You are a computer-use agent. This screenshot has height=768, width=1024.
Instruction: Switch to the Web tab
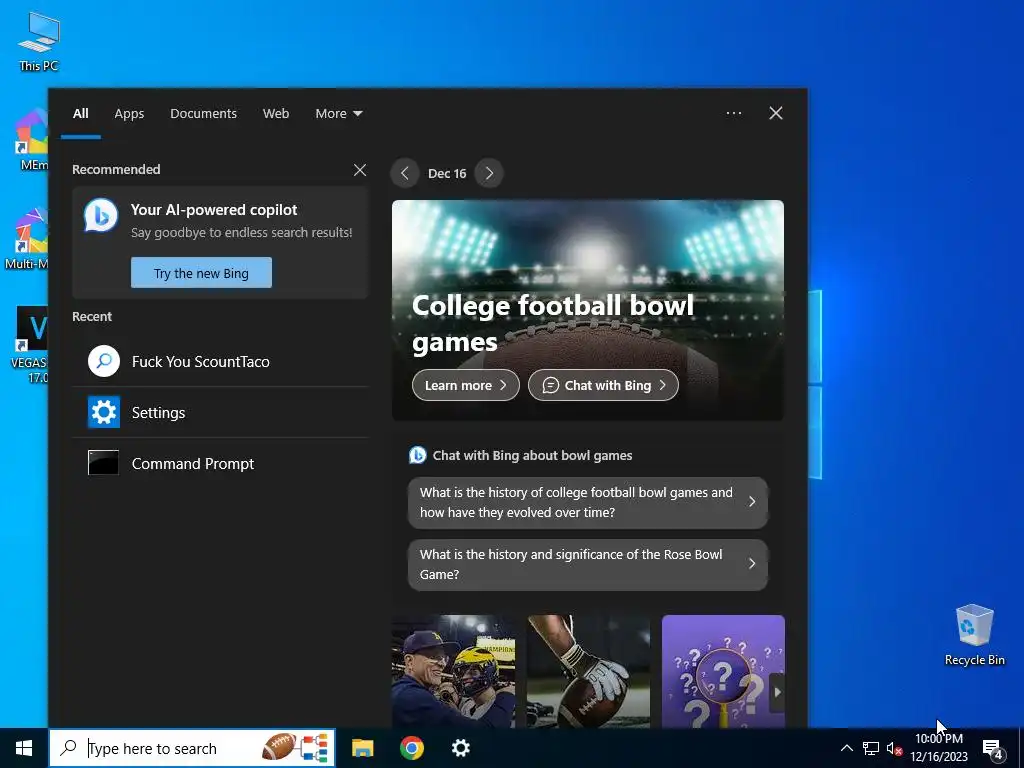tap(276, 113)
